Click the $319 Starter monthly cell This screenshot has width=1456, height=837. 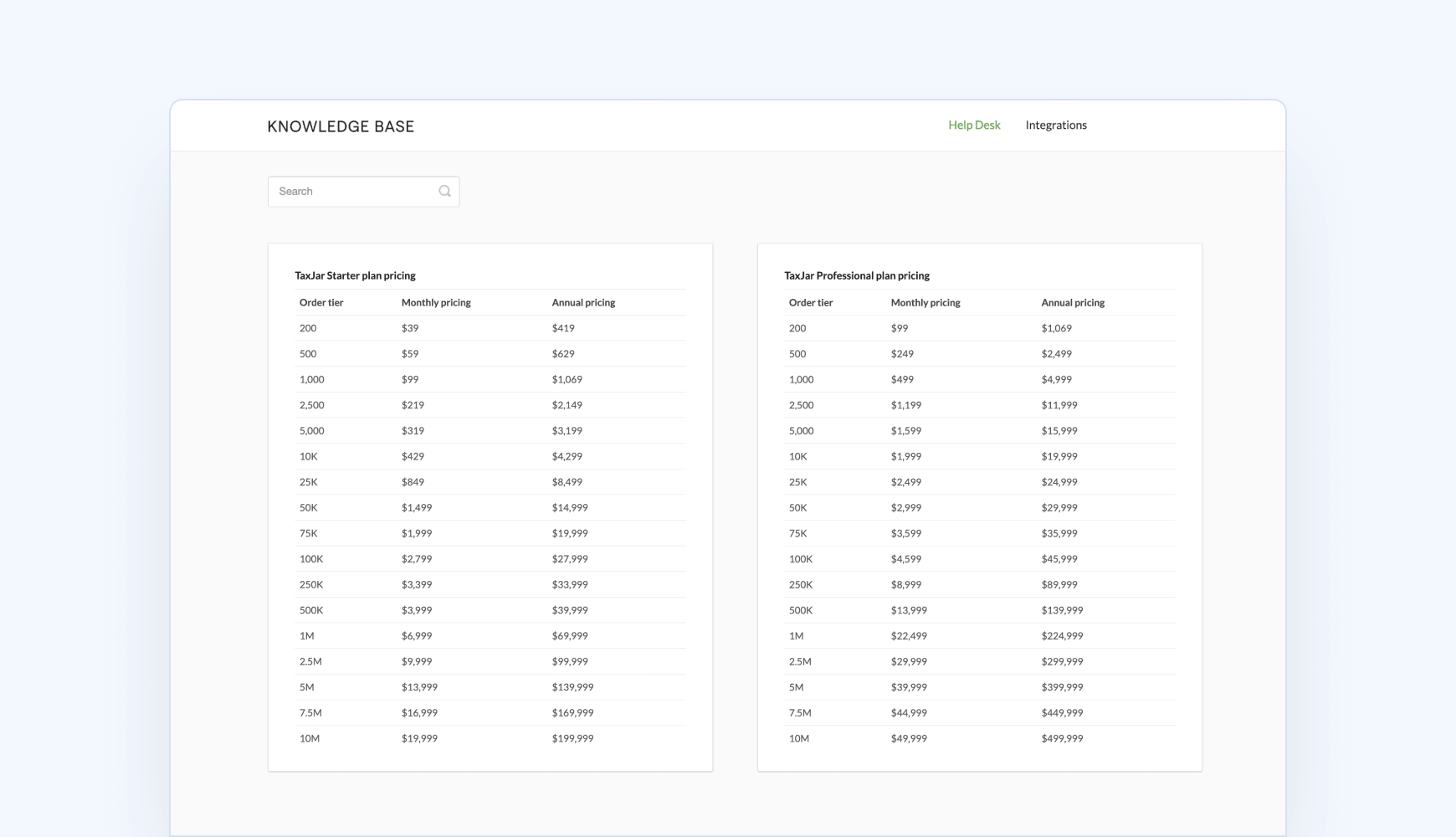tap(413, 431)
